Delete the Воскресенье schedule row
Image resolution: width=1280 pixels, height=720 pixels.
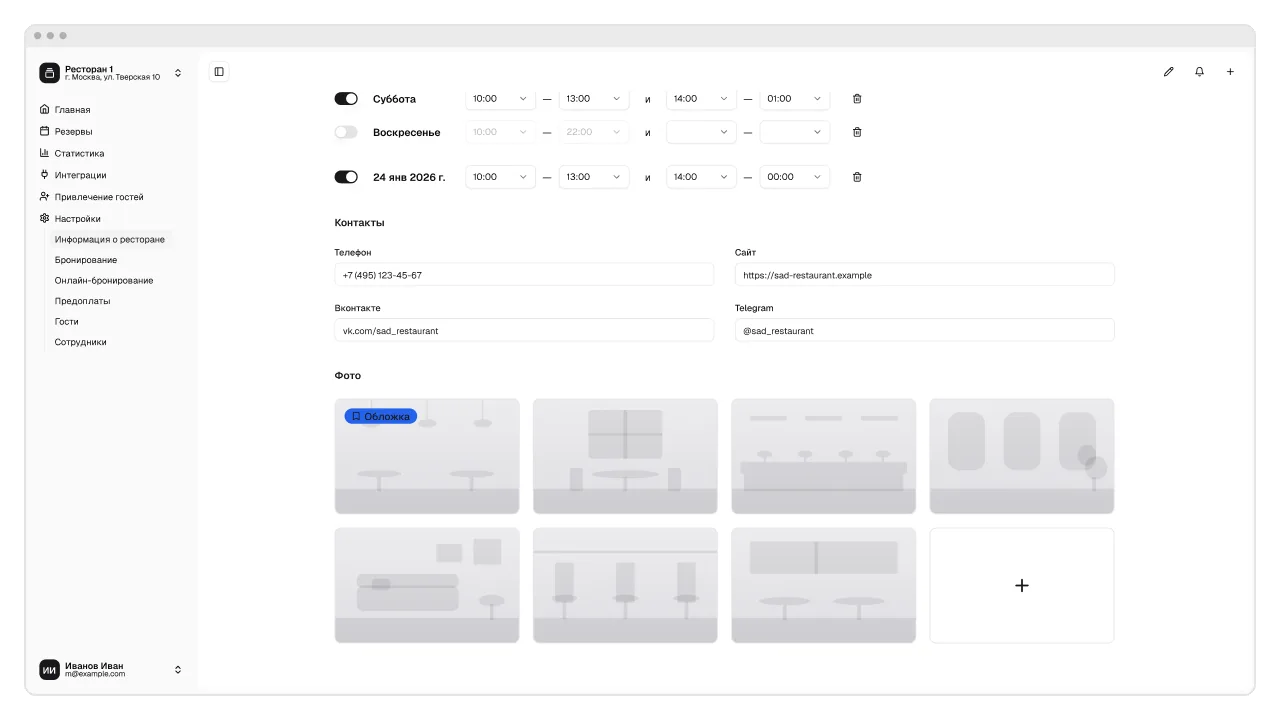[857, 132]
